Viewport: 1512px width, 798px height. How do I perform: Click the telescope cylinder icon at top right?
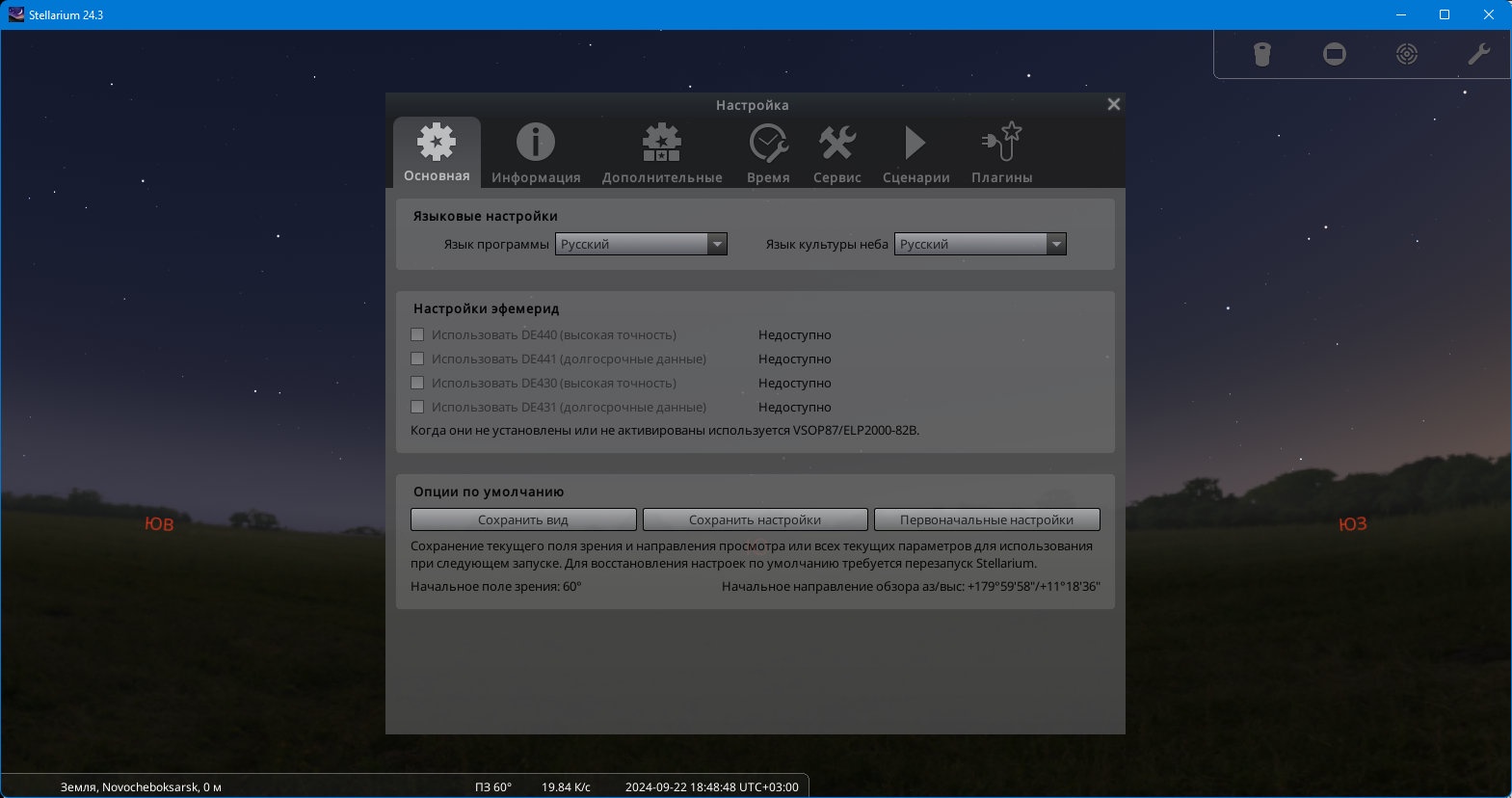[1261, 54]
